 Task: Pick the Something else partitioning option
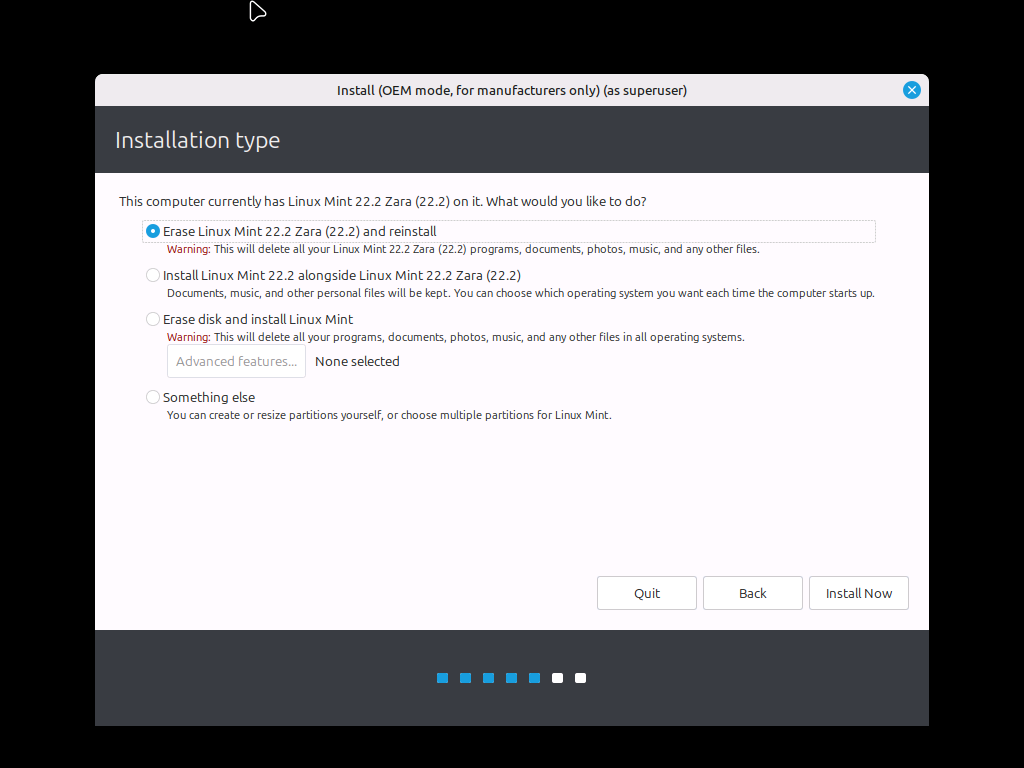click(x=153, y=397)
